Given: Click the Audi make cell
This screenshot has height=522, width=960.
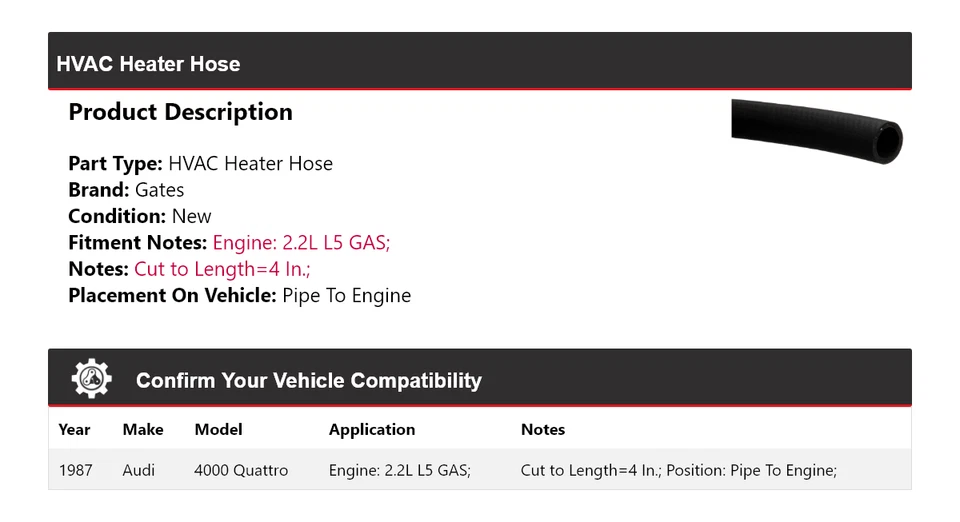Looking at the screenshot, I should click(139, 470).
